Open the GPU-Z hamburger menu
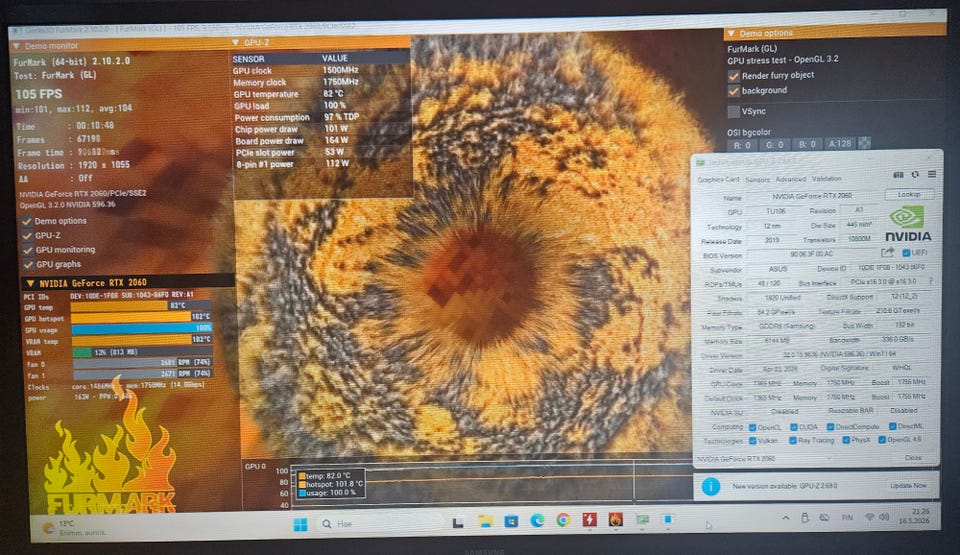960x555 pixels. (x=932, y=175)
